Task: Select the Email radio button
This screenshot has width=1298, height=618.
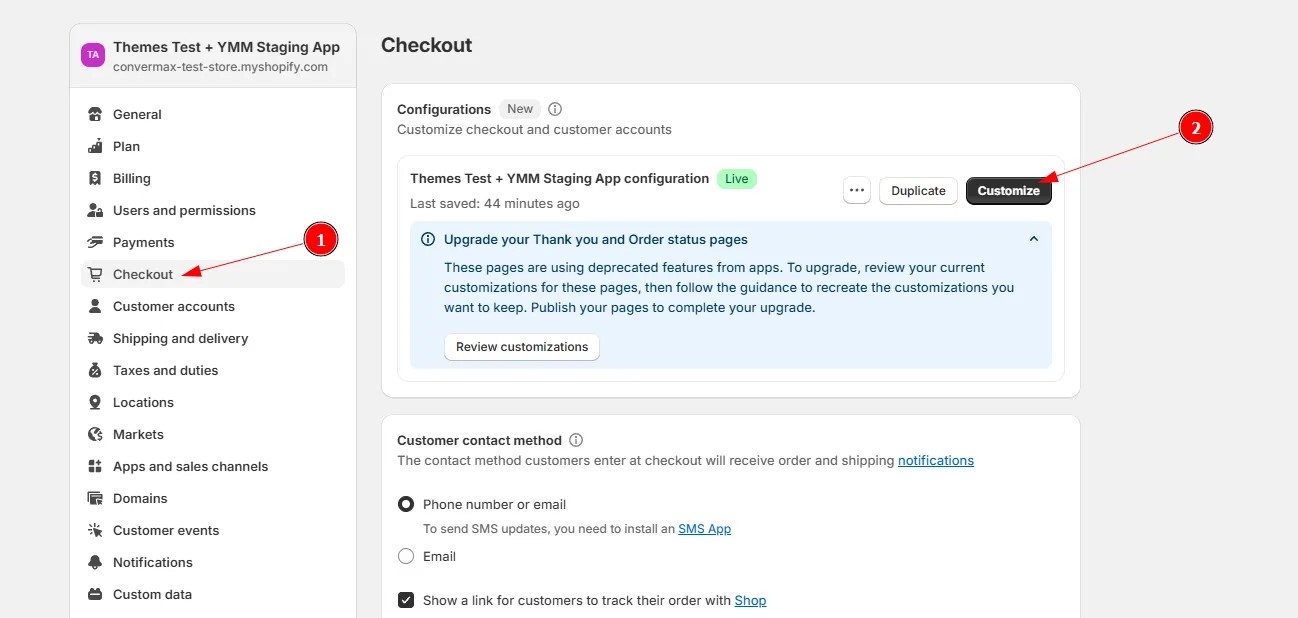Action: coord(406,556)
